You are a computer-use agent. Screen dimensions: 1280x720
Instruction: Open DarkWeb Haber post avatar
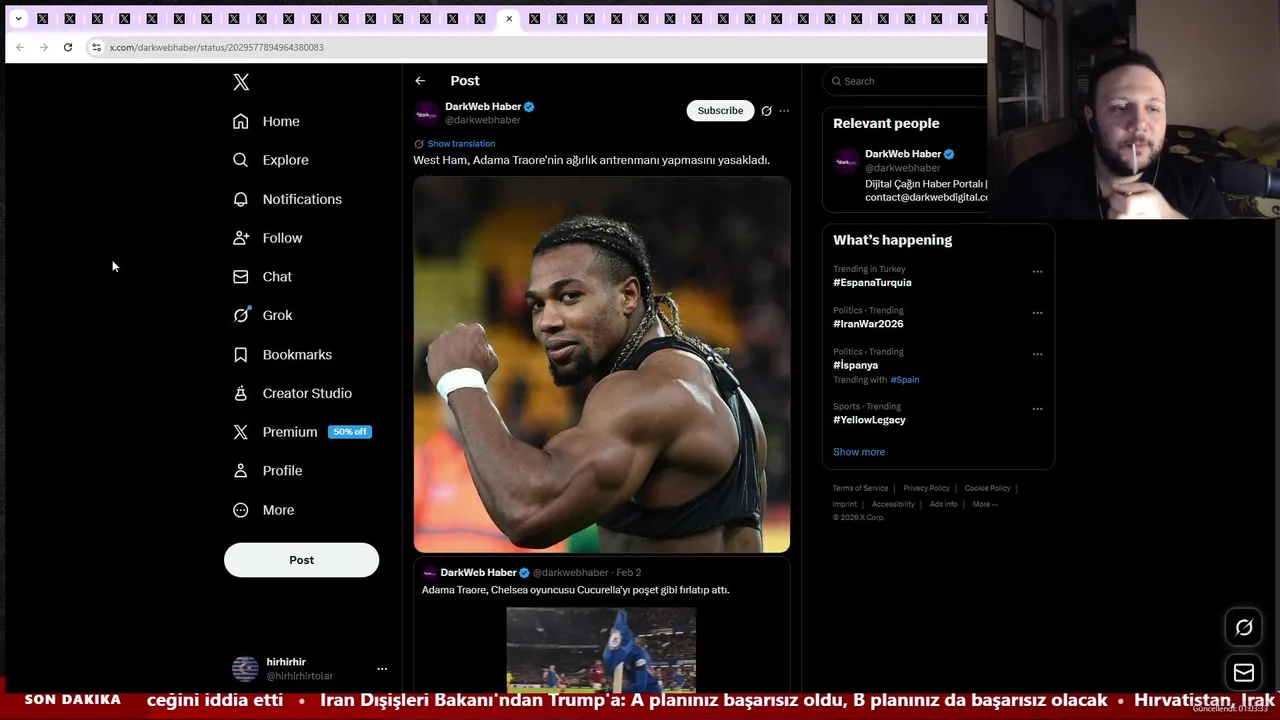pyautogui.click(x=427, y=113)
